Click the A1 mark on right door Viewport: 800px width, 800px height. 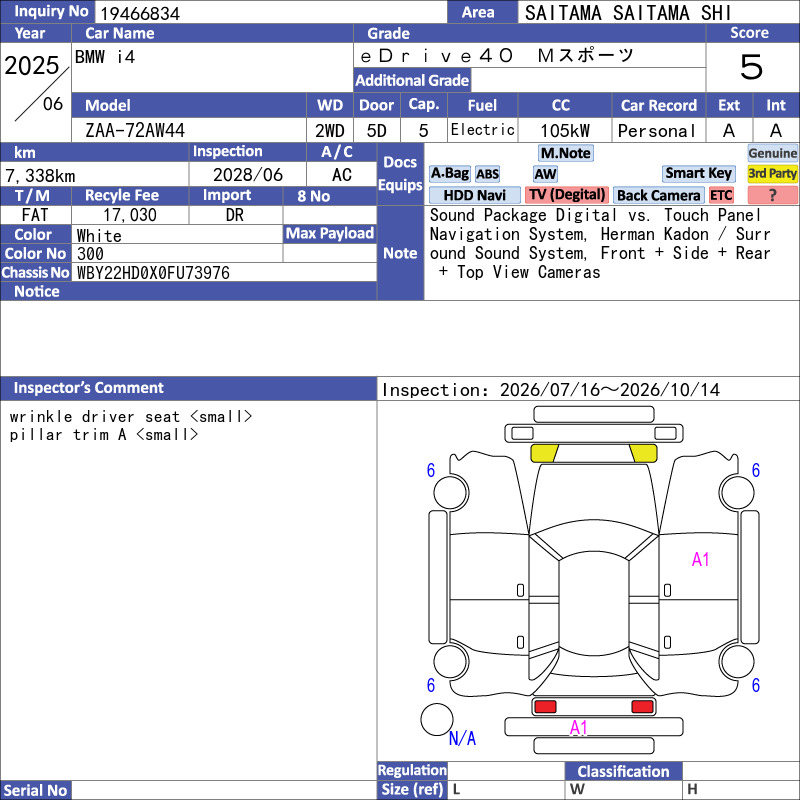pyautogui.click(x=701, y=560)
